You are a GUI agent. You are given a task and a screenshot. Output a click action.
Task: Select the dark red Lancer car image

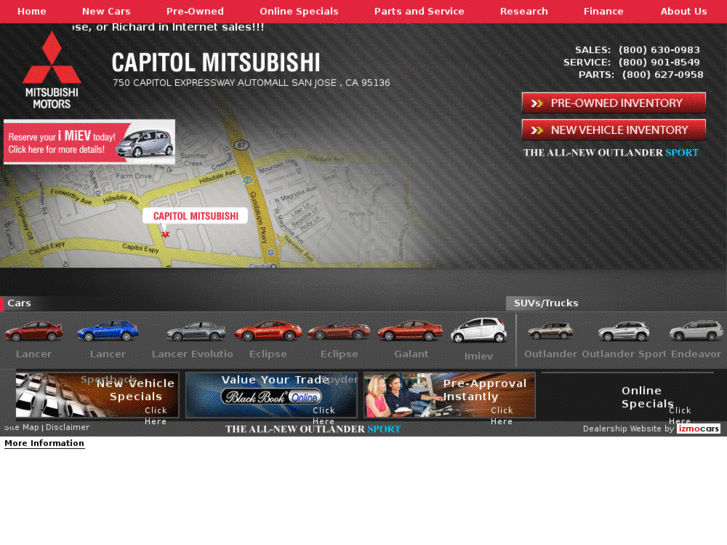click(34, 331)
